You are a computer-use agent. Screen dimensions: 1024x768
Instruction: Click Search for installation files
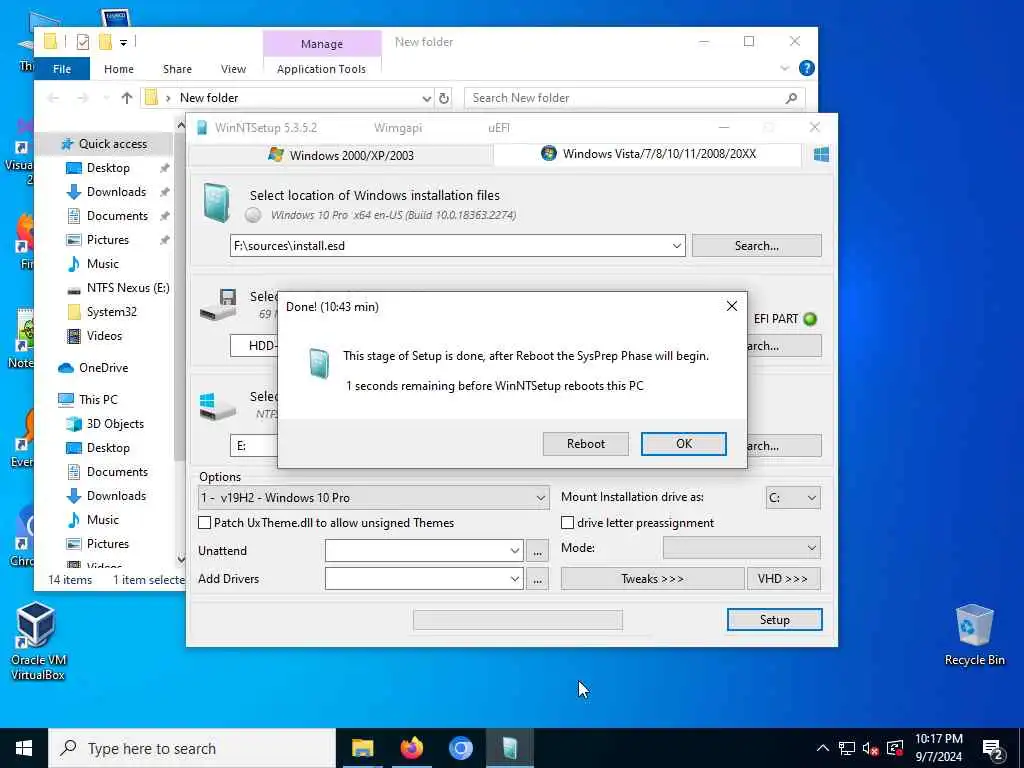tap(756, 246)
